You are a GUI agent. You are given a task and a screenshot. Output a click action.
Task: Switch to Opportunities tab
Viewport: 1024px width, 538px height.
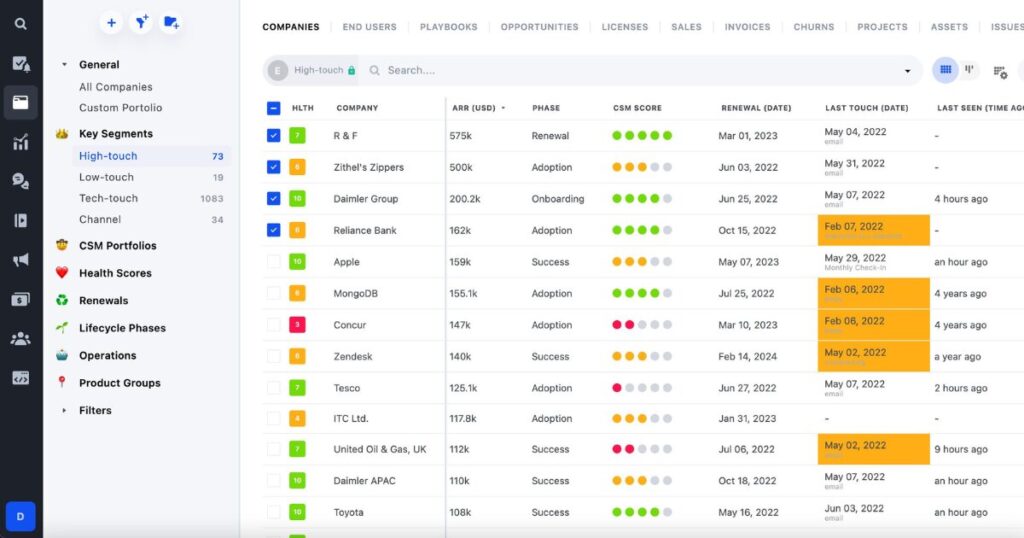click(x=539, y=27)
